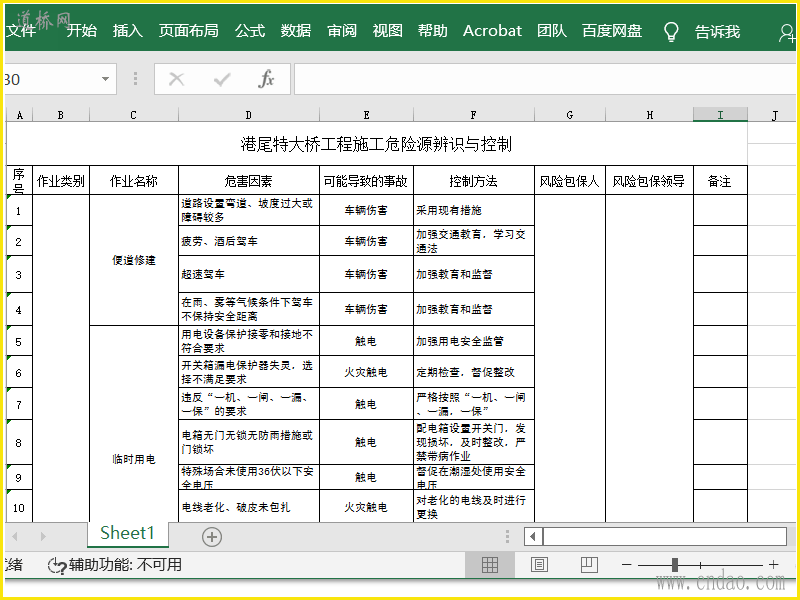This screenshot has height=600, width=800.
Task: Click the lightbulb Tell Me icon
Action: (x=671, y=32)
